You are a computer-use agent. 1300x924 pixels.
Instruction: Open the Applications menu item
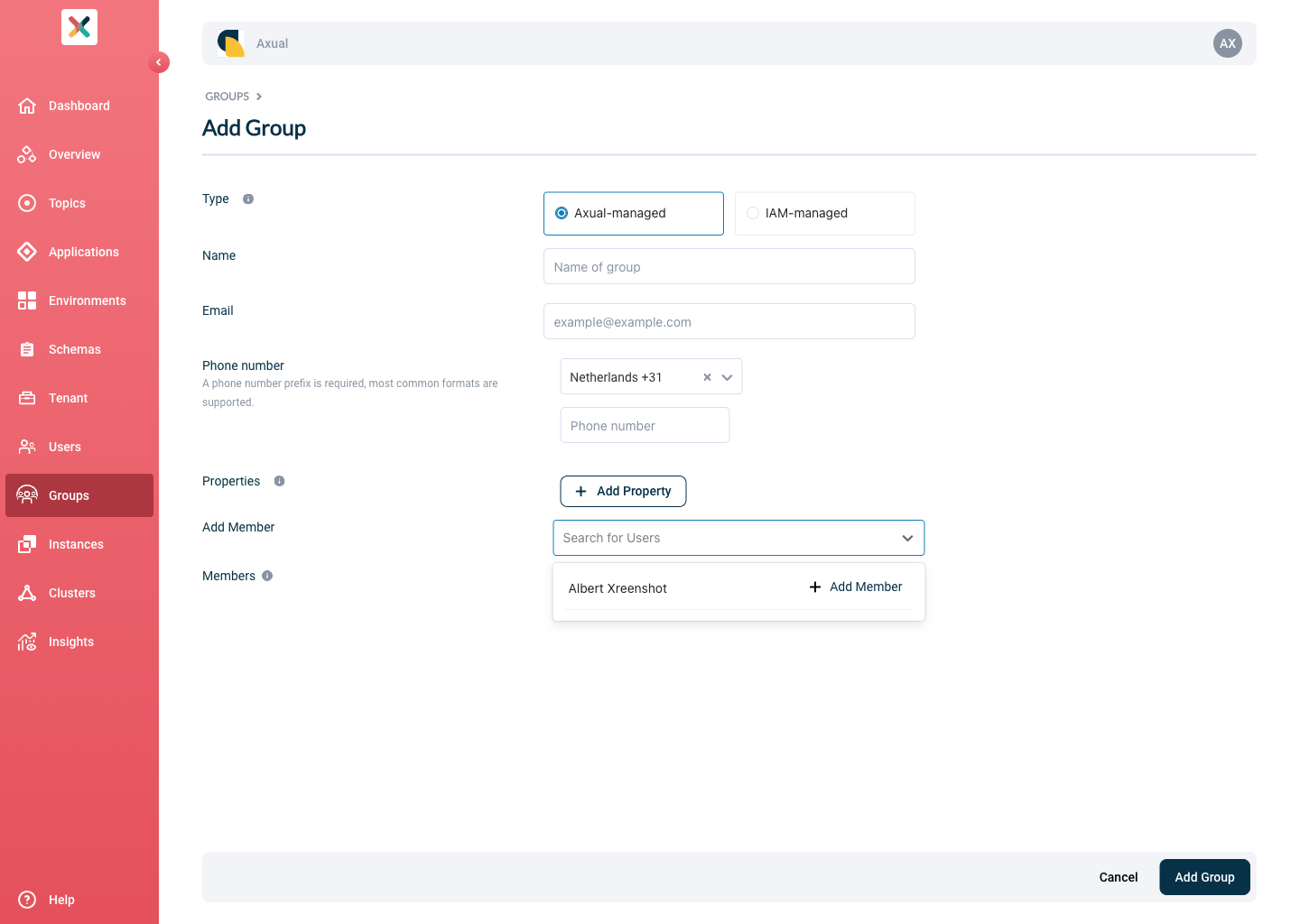79,252
